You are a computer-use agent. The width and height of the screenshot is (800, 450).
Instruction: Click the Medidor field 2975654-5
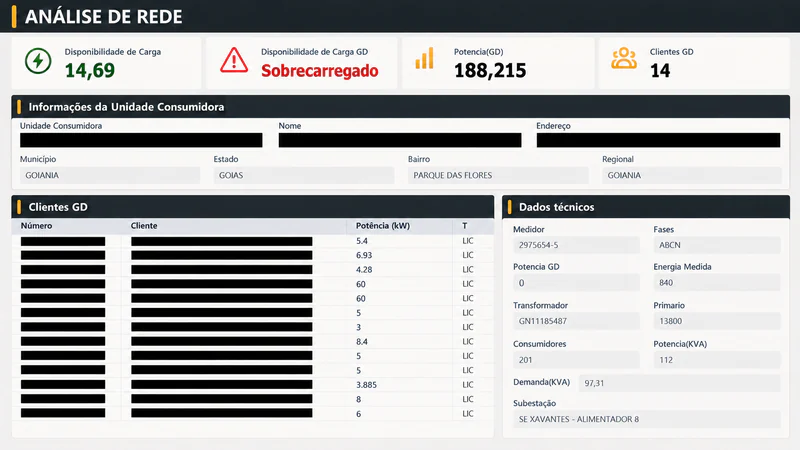[x=576, y=245]
